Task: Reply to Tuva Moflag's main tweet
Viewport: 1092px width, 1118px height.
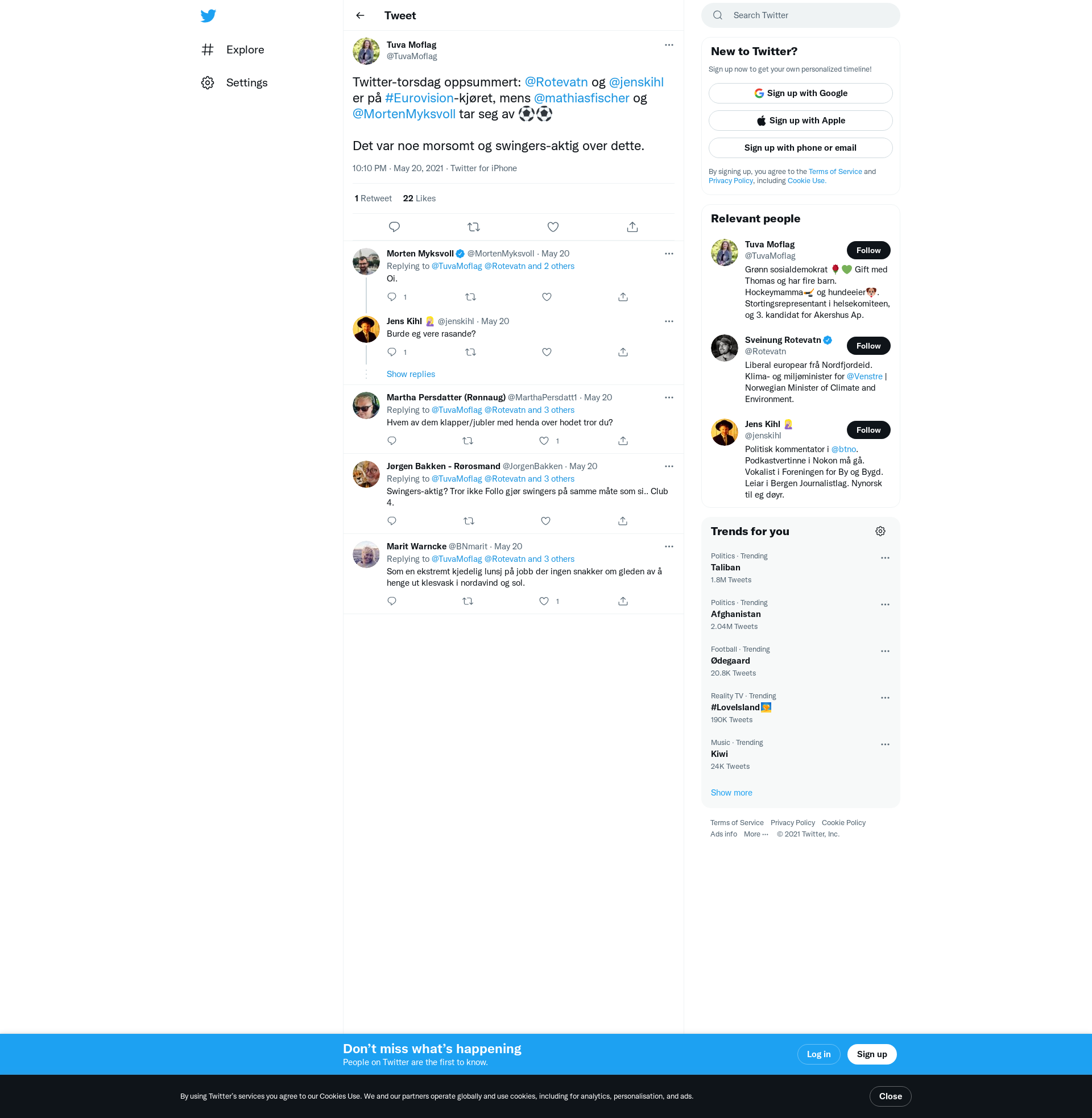Action: [394, 227]
